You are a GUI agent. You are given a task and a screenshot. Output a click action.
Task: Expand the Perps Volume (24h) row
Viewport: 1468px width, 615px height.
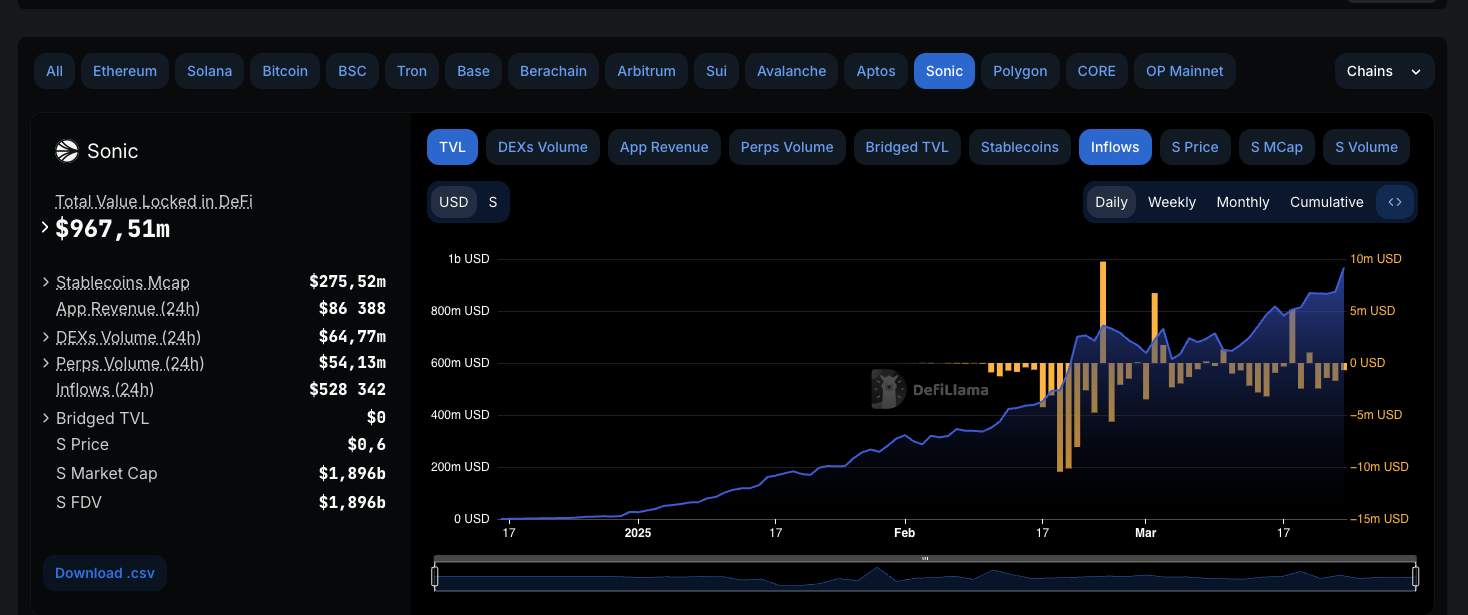point(46,363)
